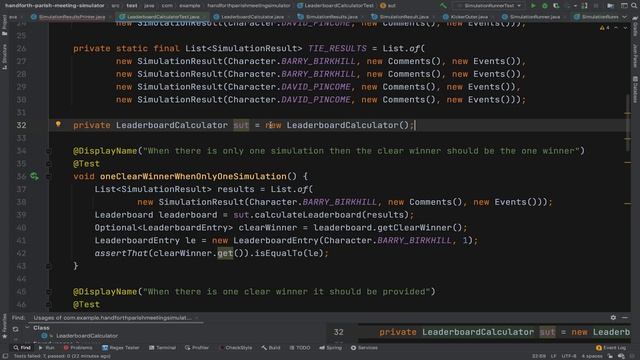Screen dimensions: 640x360
Task: Click the 4 spaces indent status entry
Action: tap(591, 356)
